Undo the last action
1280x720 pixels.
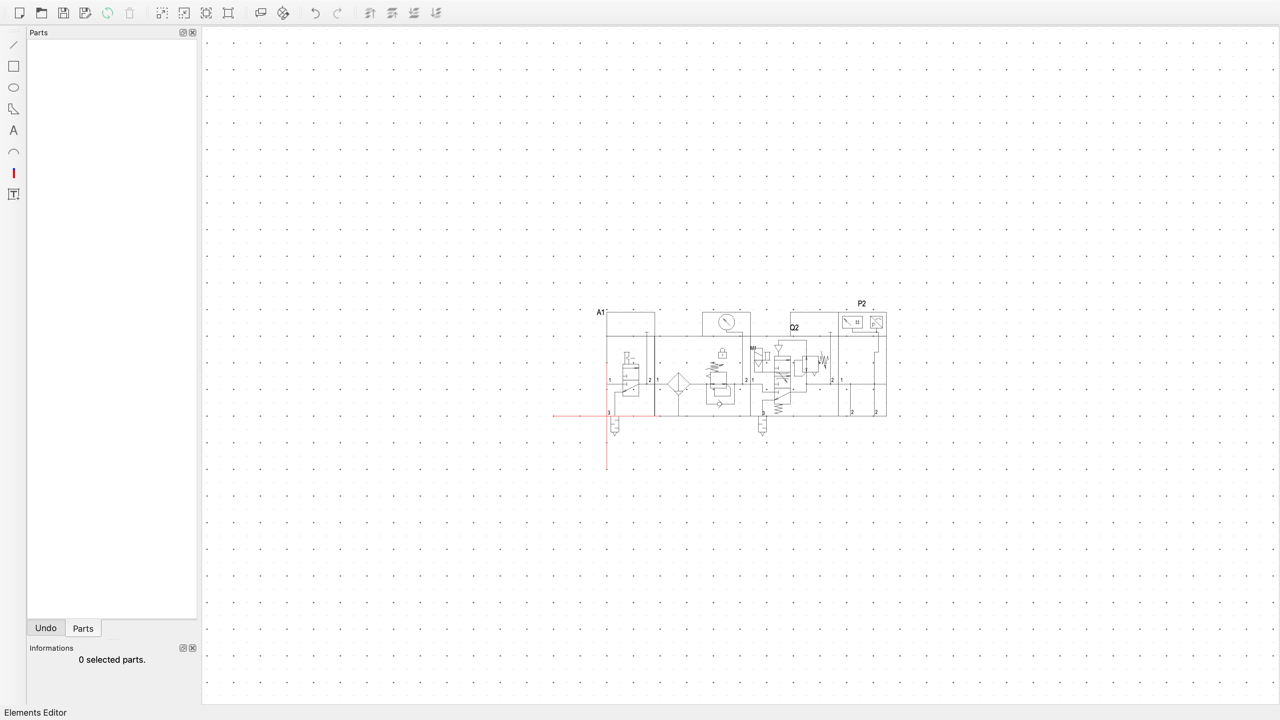pos(315,13)
